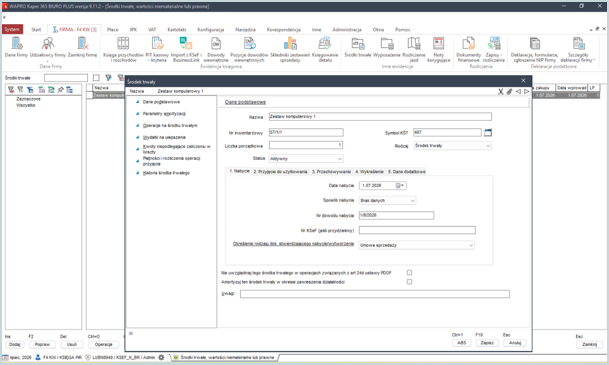
Task: Expand Historia środka trwałego section
Action: (x=166, y=173)
